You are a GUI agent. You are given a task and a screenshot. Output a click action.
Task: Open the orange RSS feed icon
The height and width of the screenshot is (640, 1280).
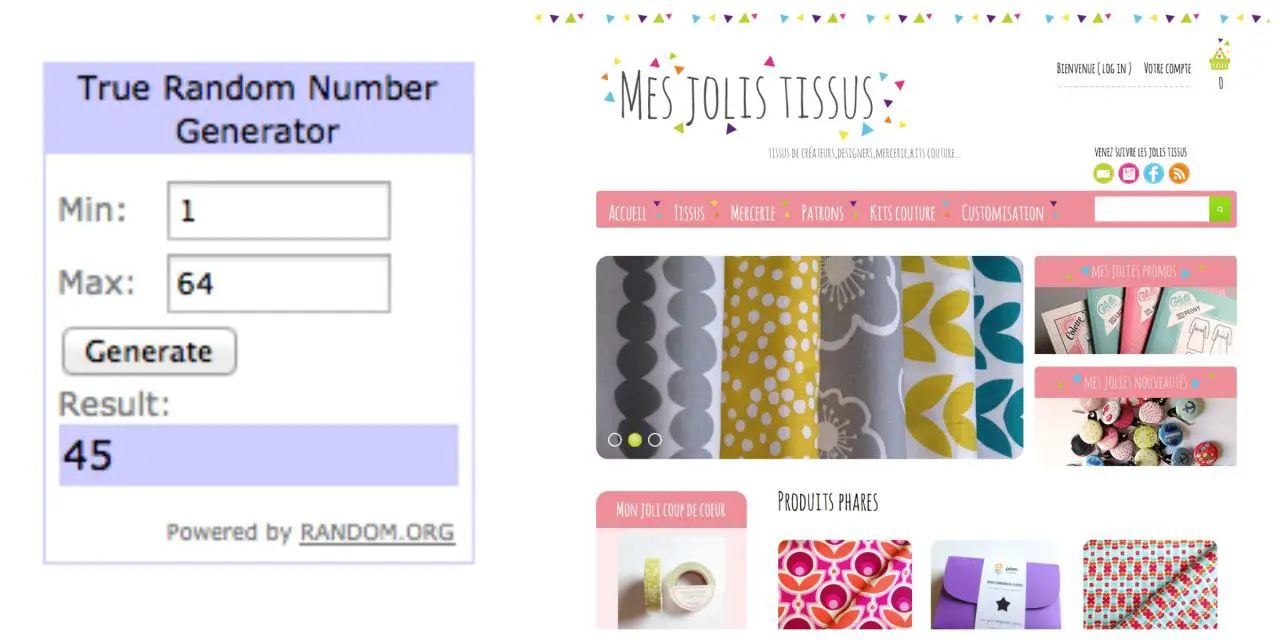(x=1179, y=174)
